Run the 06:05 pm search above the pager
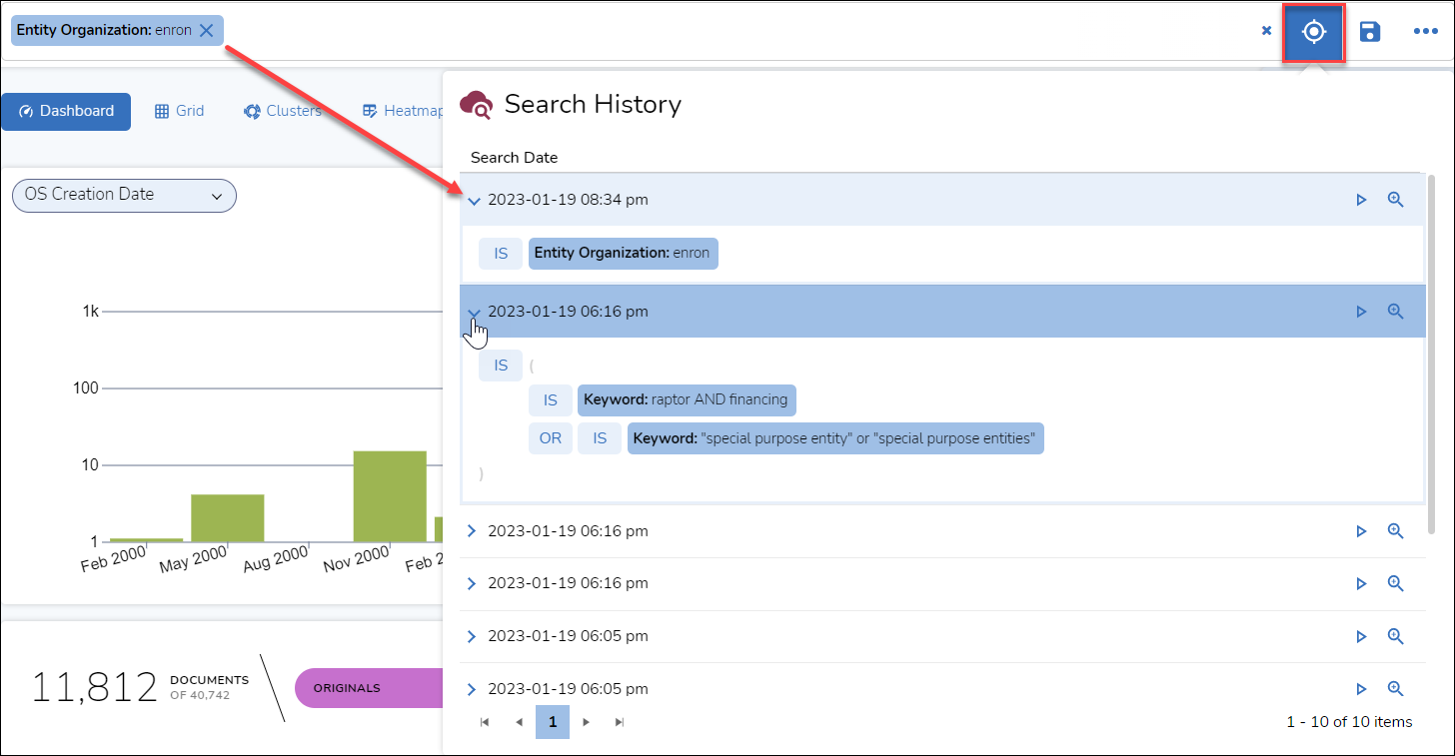 pyautogui.click(x=1361, y=689)
